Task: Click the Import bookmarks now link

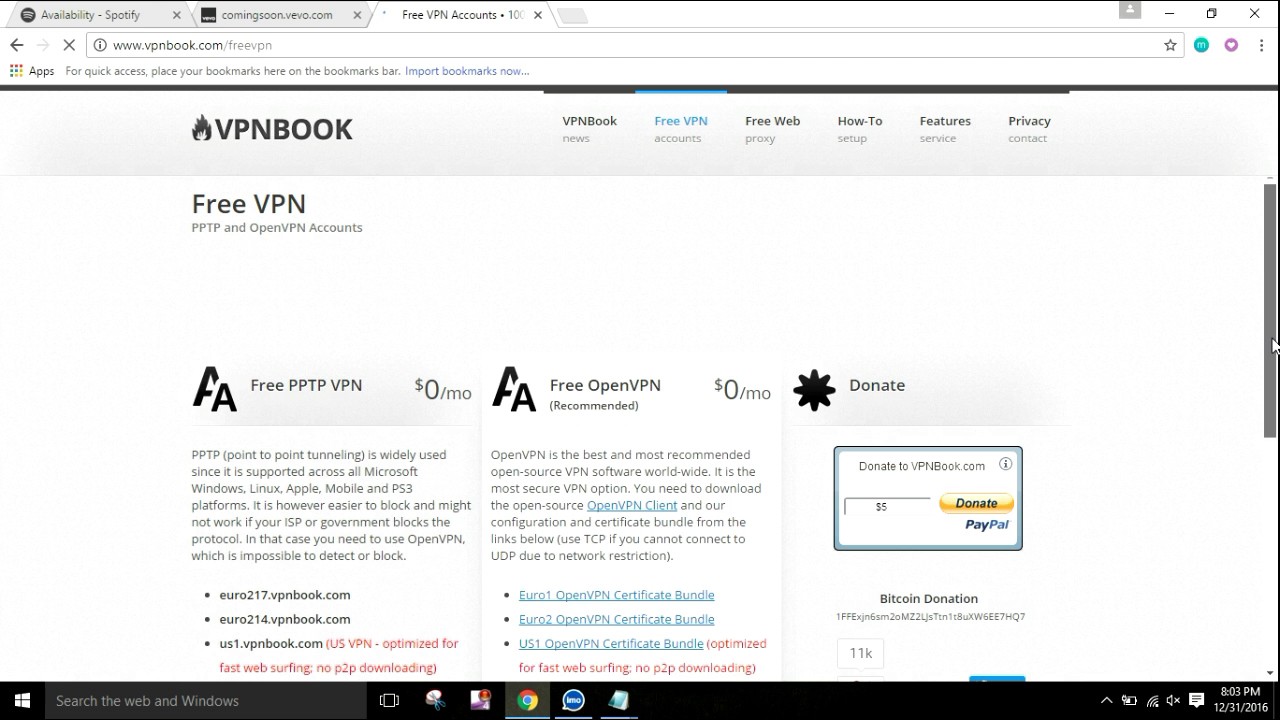Action: coord(467,71)
